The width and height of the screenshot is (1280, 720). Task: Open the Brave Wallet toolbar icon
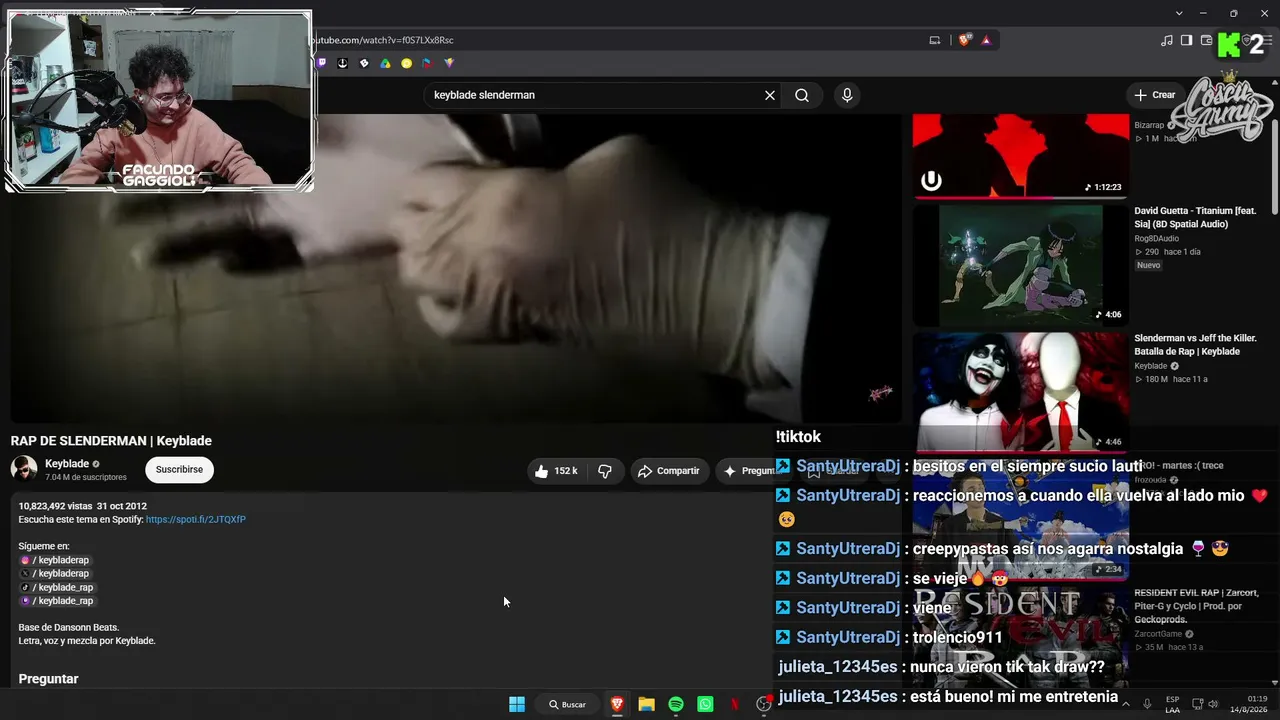(x=1206, y=40)
